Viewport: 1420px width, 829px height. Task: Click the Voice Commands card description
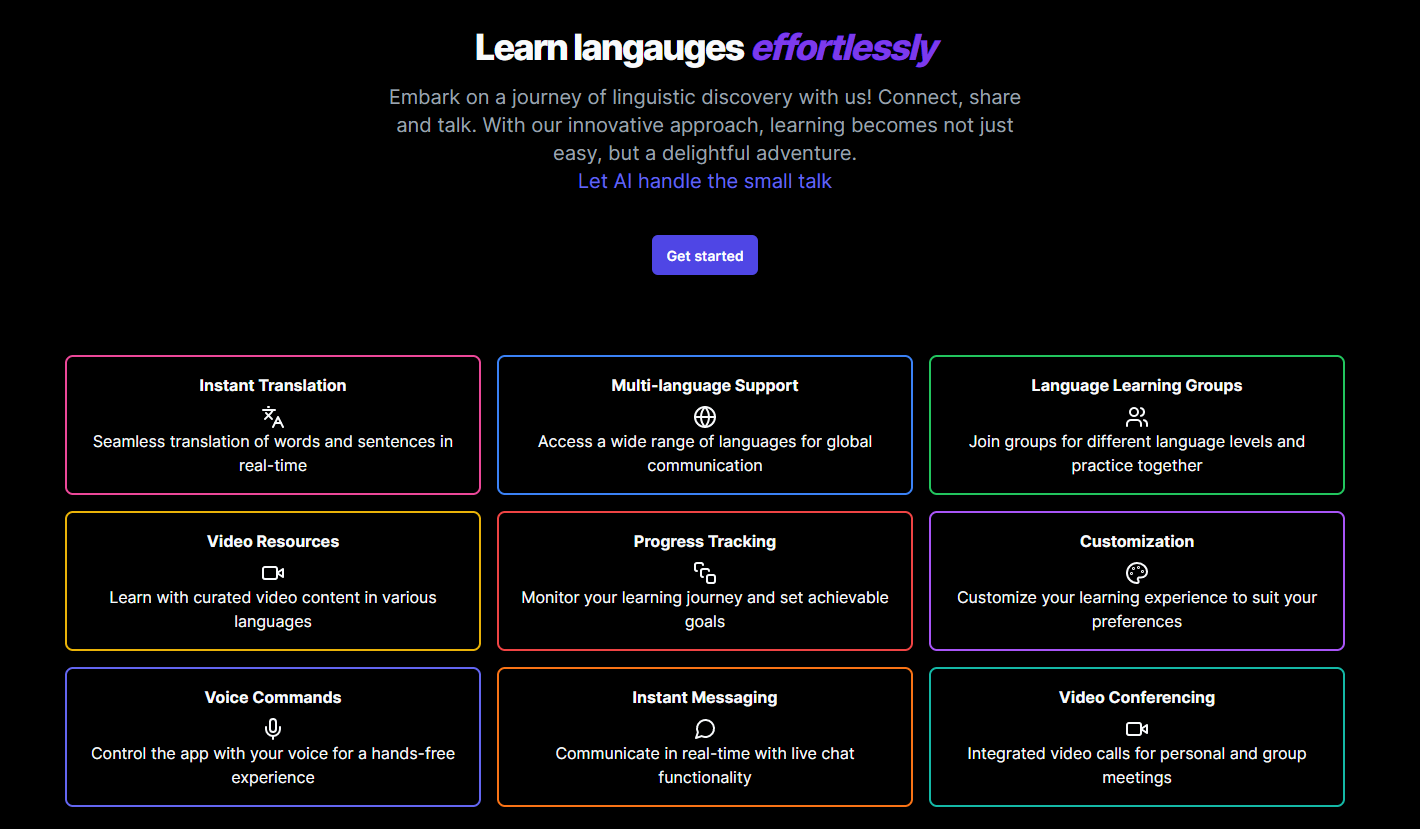273,765
